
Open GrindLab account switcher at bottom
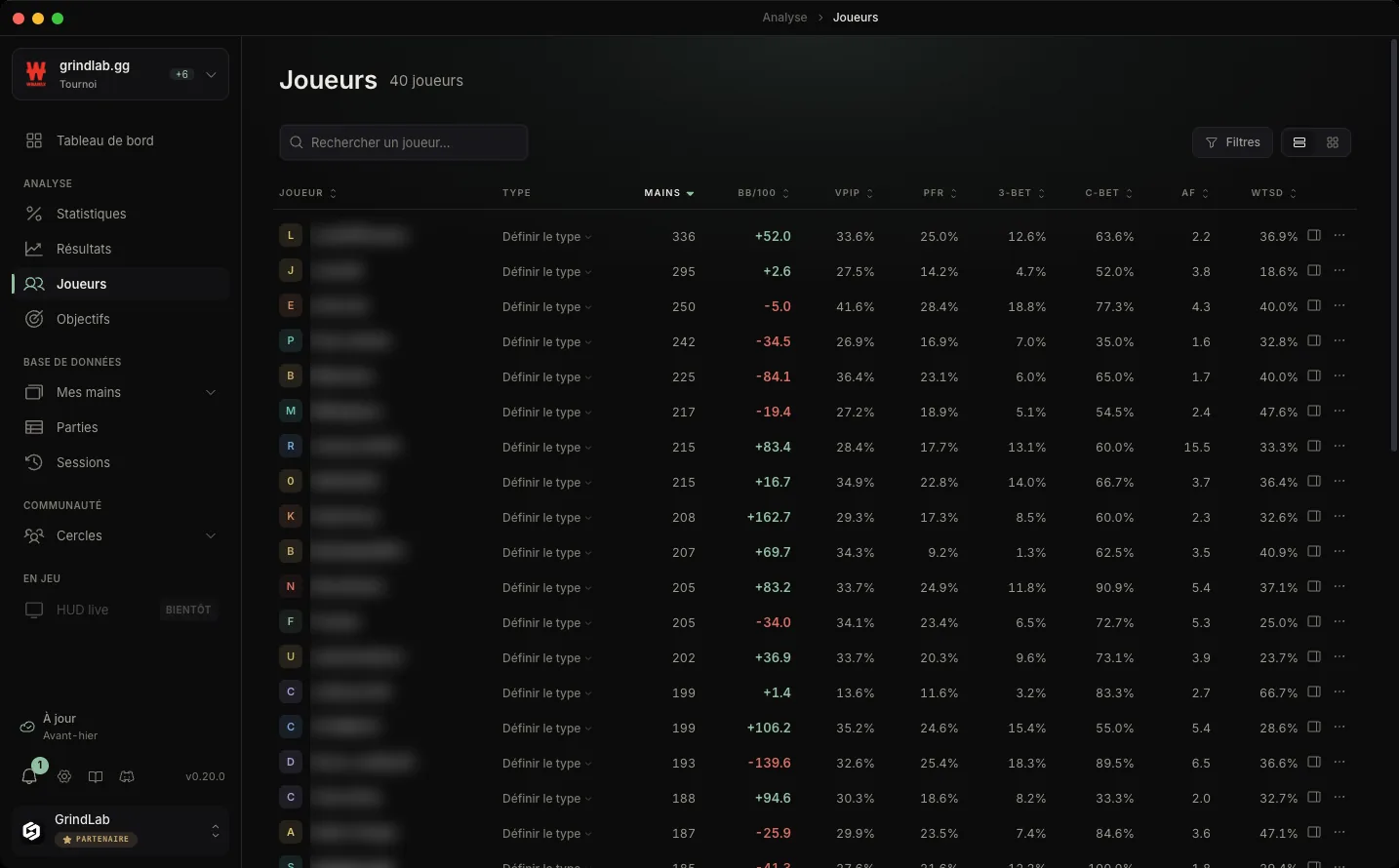pos(120,830)
